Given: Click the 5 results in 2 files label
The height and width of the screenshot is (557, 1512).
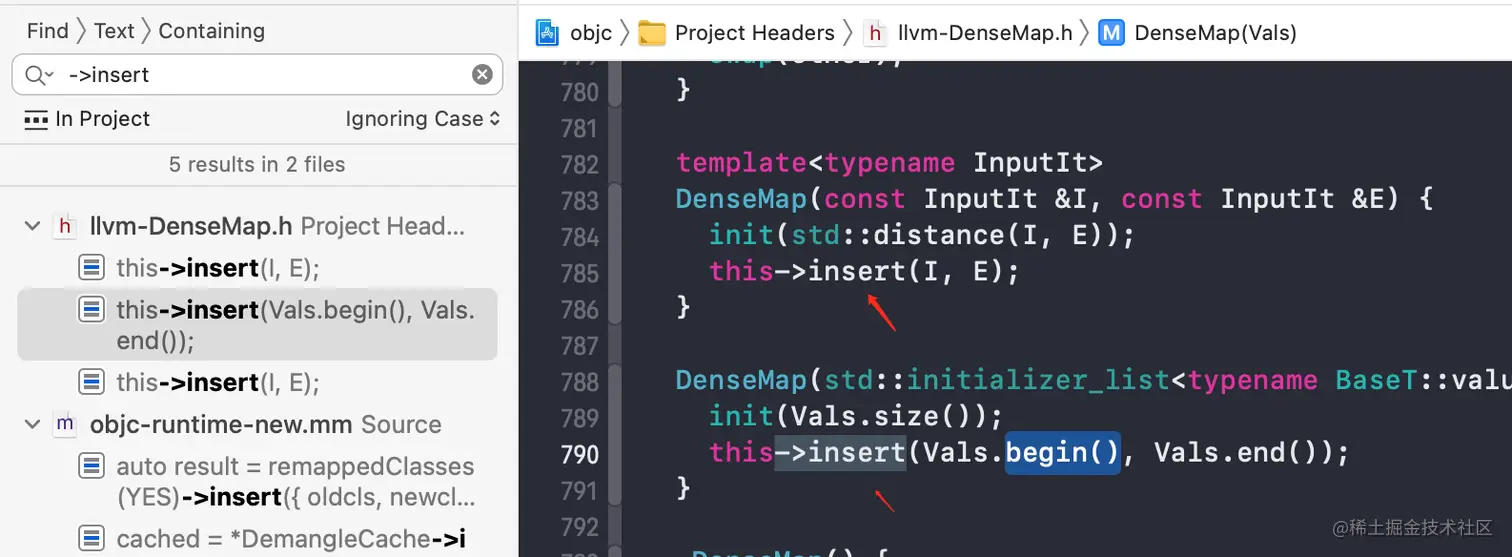Looking at the screenshot, I should click(257, 164).
